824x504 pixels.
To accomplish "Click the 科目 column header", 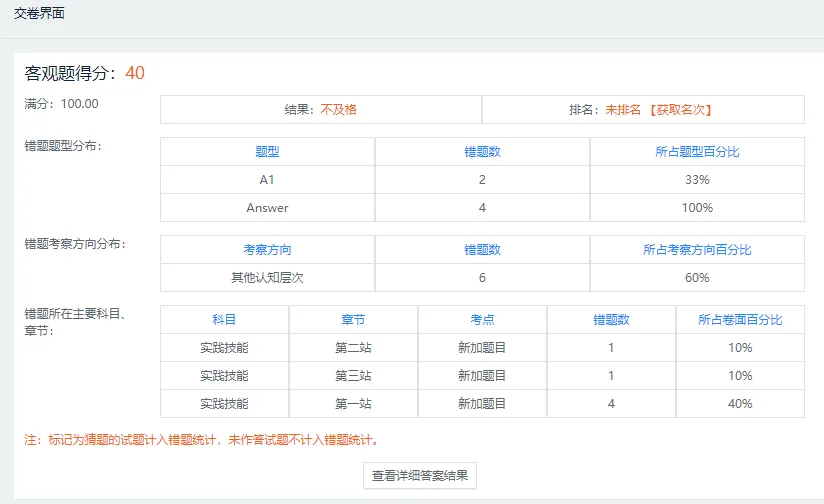I will (224, 320).
